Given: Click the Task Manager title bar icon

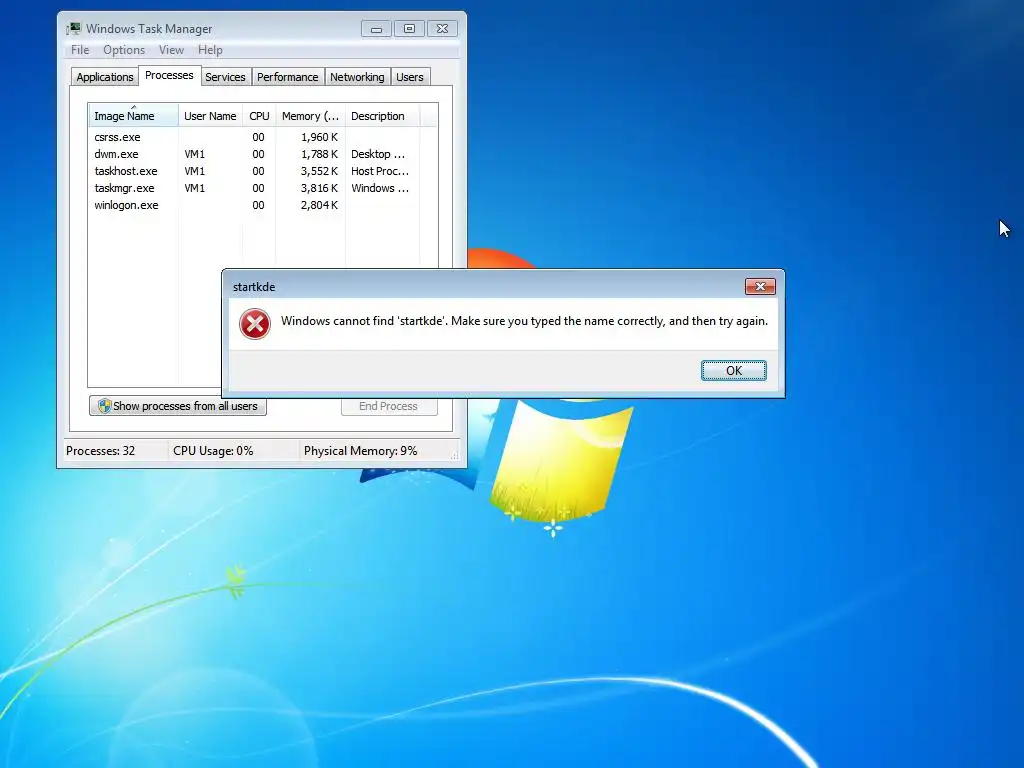Looking at the screenshot, I should coord(74,29).
